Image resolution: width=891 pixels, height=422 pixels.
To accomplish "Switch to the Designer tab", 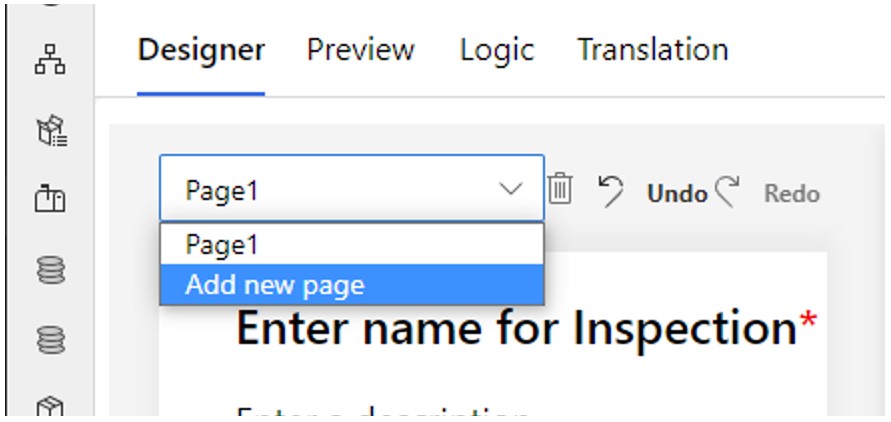I will pyautogui.click(x=201, y=50).
